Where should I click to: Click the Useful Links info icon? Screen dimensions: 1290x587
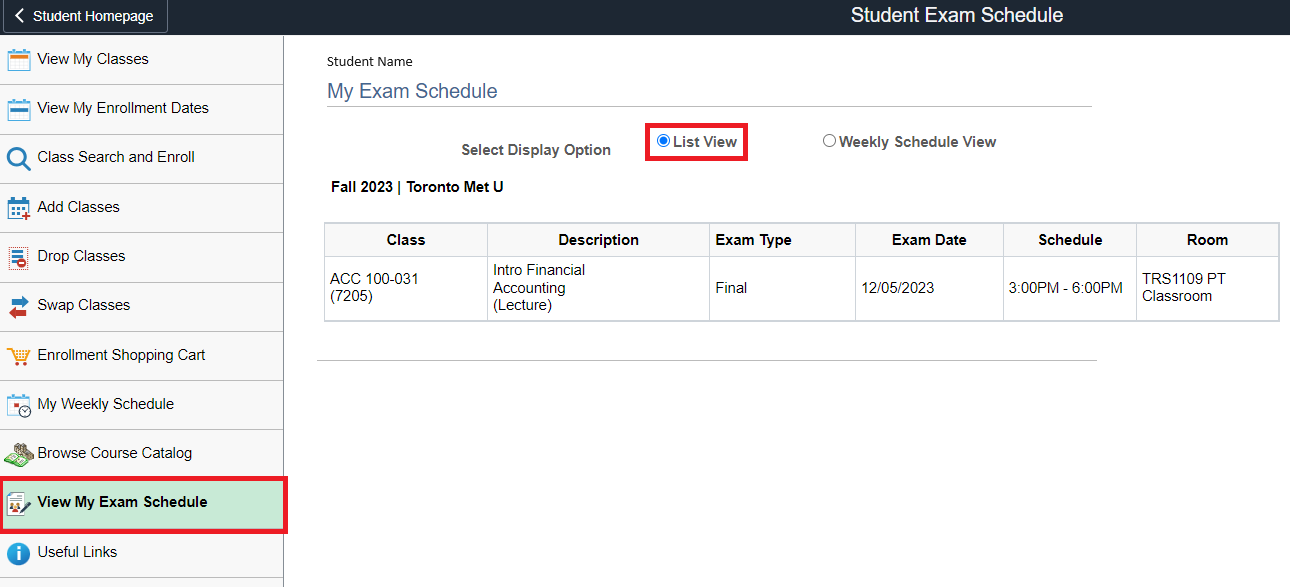tap(19, 553)
